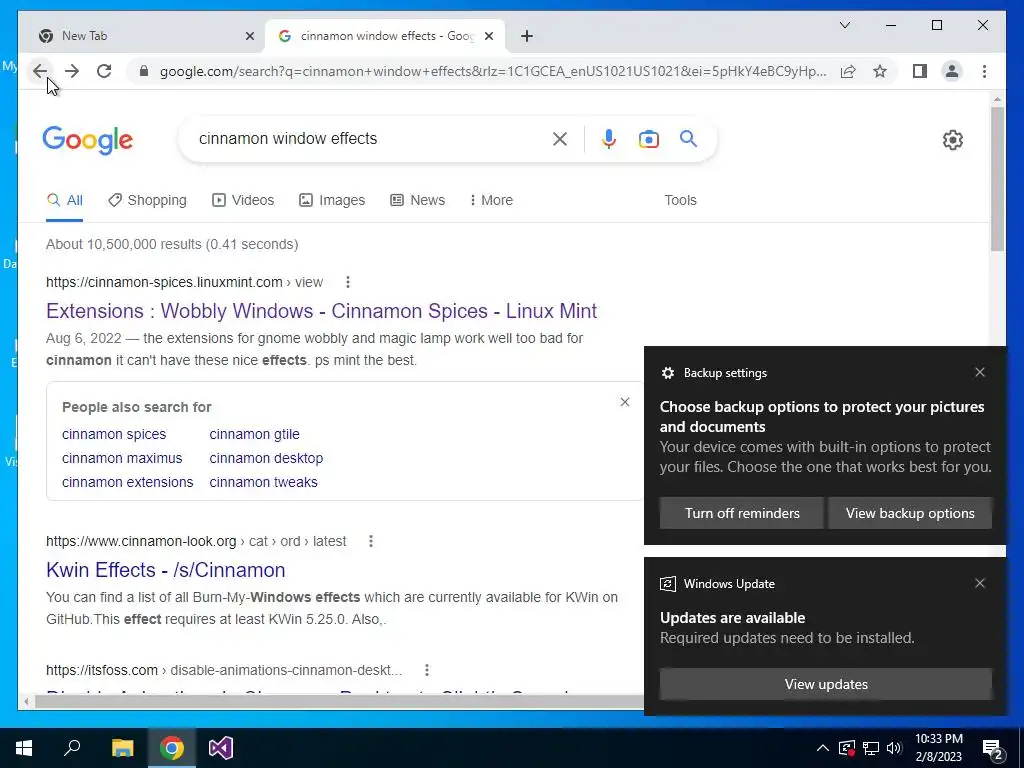Open the search Tools option
Viewport: 1024px width, 768px height.
tap(680, 200)
